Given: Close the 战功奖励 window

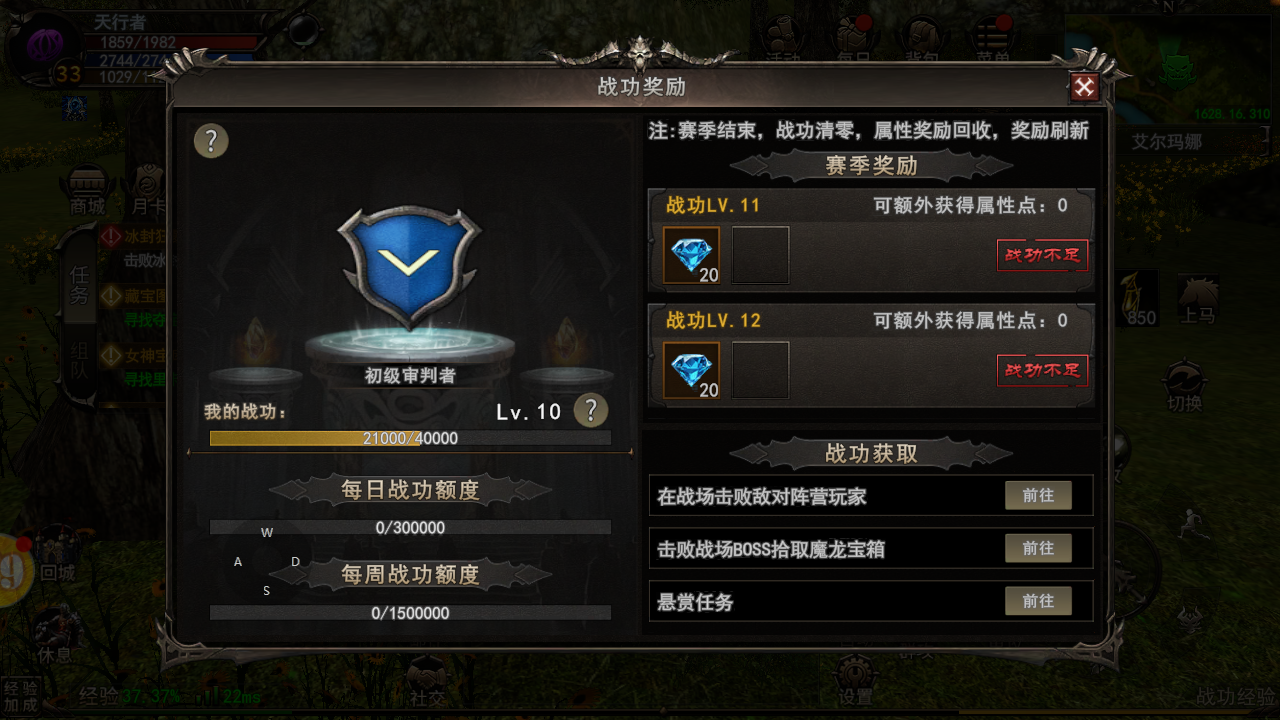Looking at the screenshot, I should [1084, 87].
